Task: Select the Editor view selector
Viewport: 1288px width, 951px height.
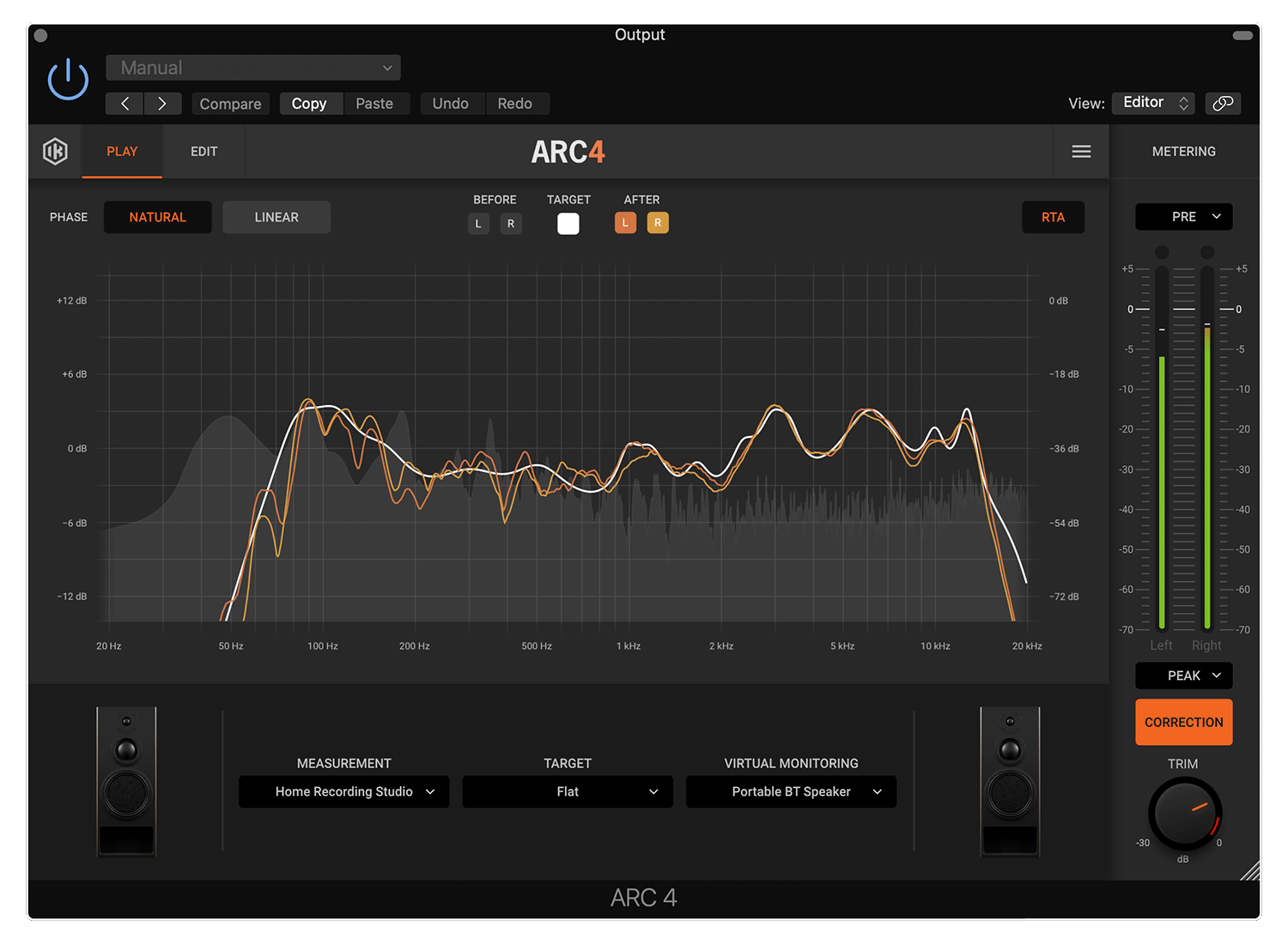Action: [1153, 103]
